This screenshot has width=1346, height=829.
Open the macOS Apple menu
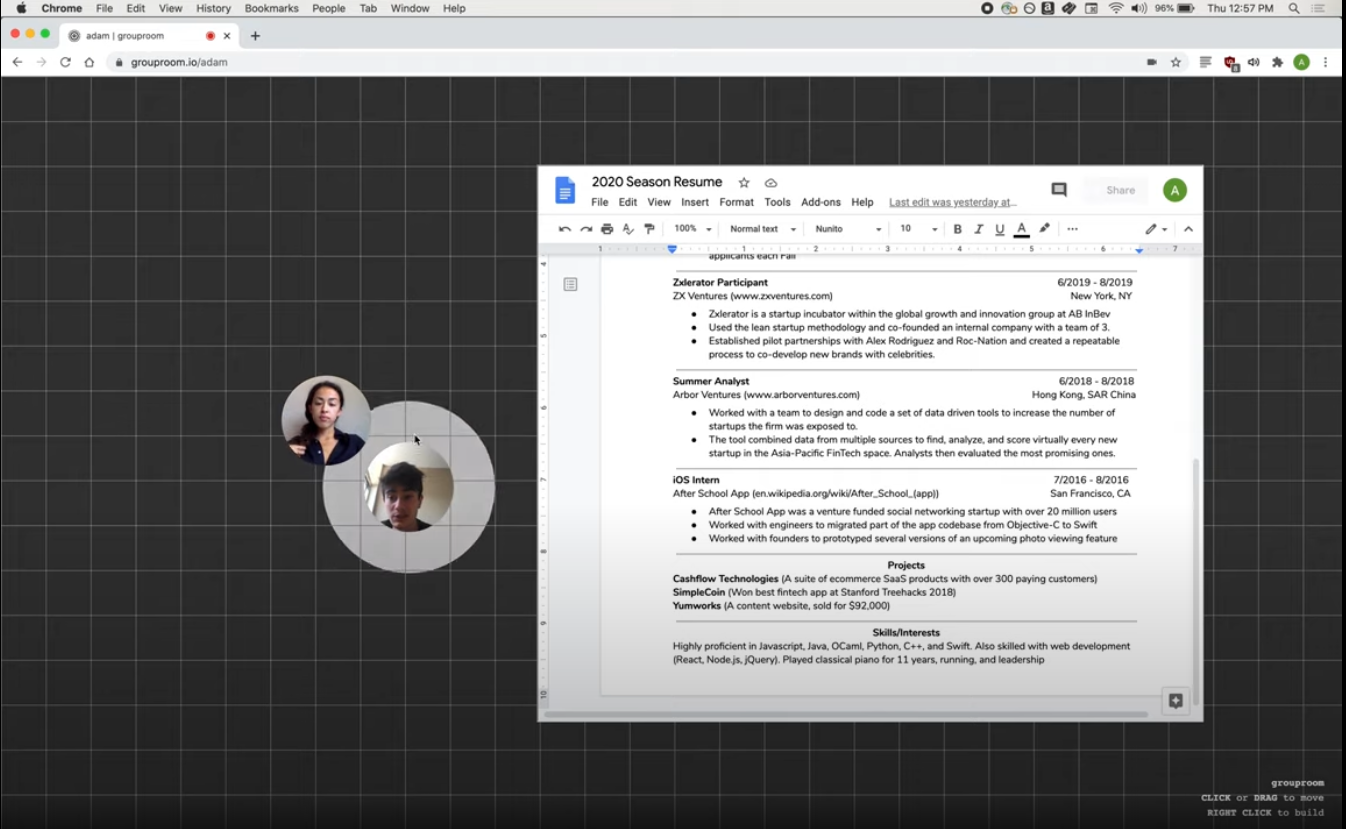[21, 8]
